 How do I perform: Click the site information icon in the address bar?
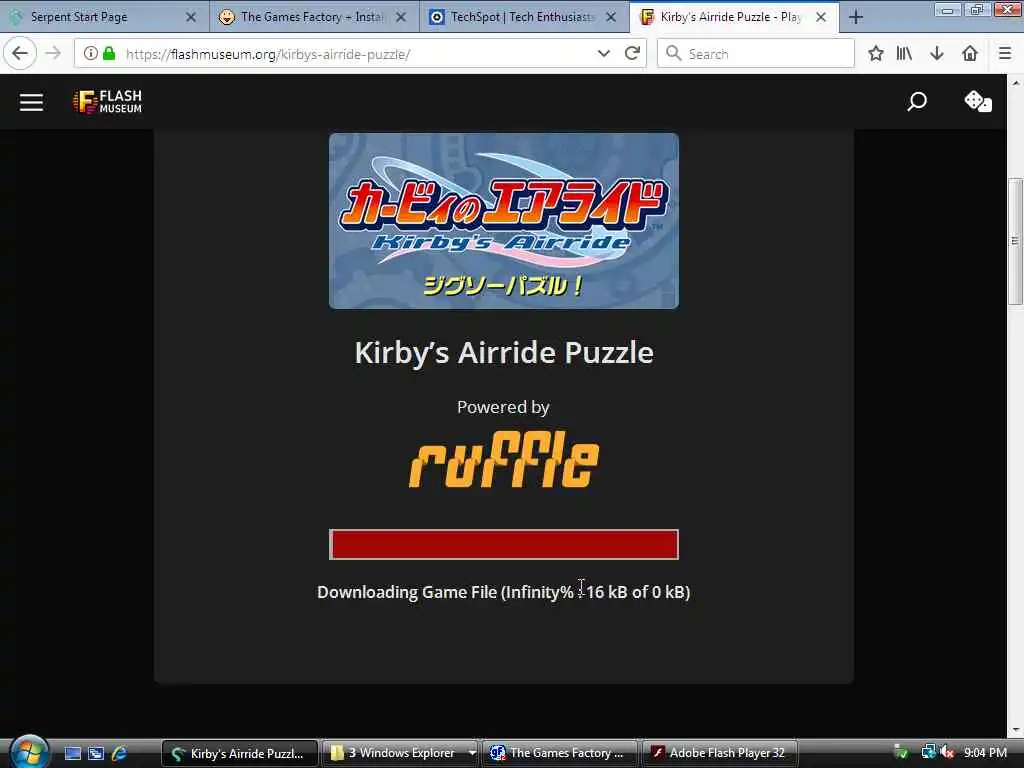(x=91, y=54)
